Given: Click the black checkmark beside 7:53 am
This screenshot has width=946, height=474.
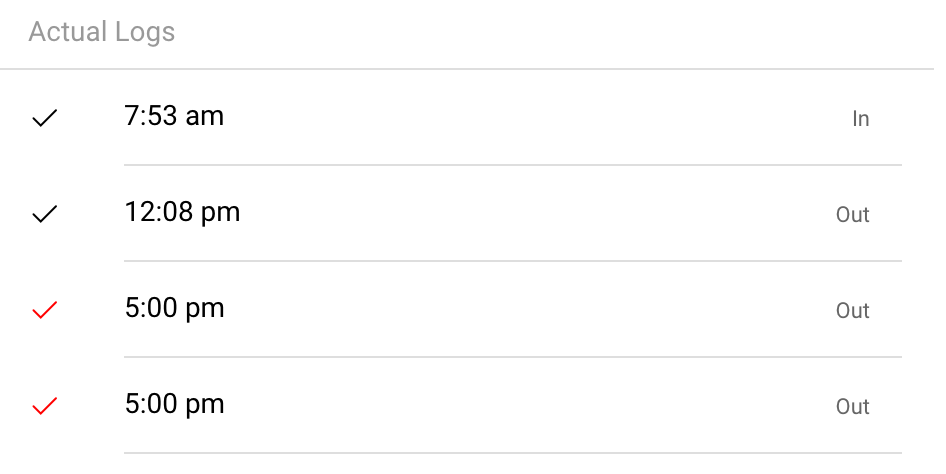Looking at the screenshot, I should click(45, 119).
